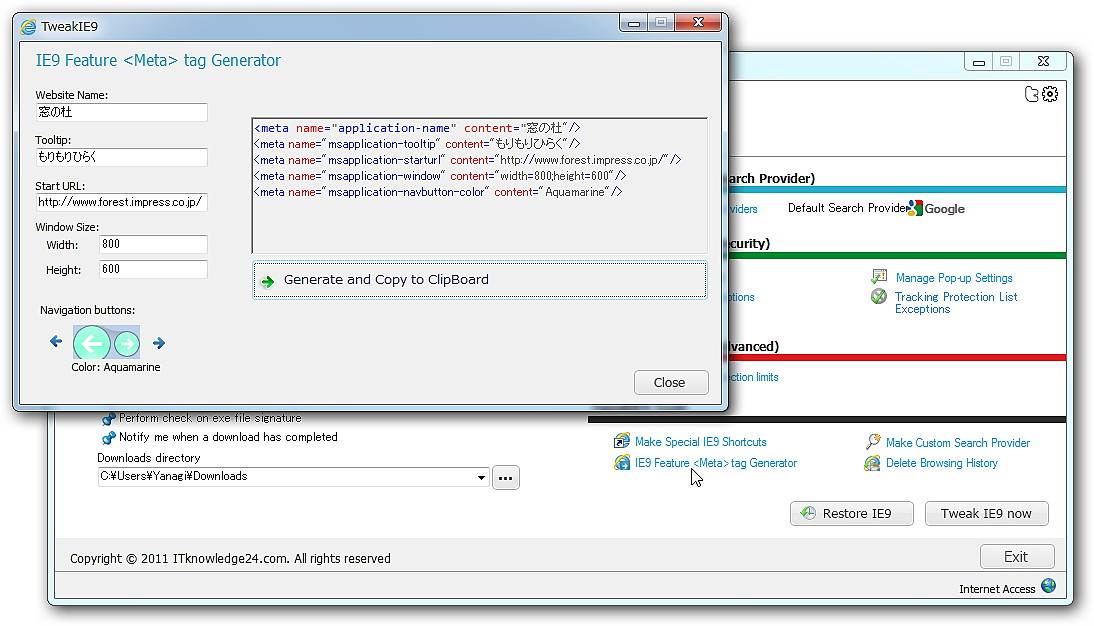Click the IE9 Feature Meta tag Generator icon

622,462
